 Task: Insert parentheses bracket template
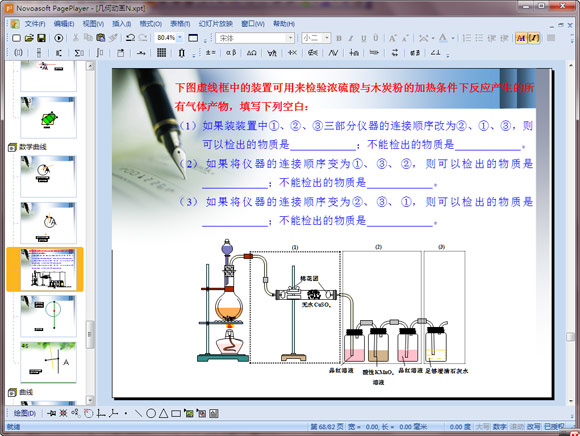pos(18,53)
